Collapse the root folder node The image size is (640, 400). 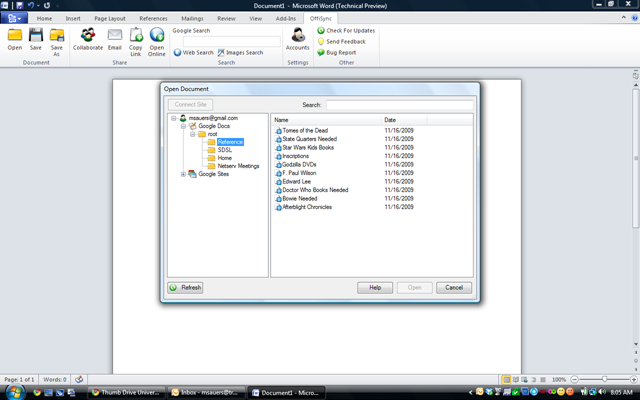(193, 134)
